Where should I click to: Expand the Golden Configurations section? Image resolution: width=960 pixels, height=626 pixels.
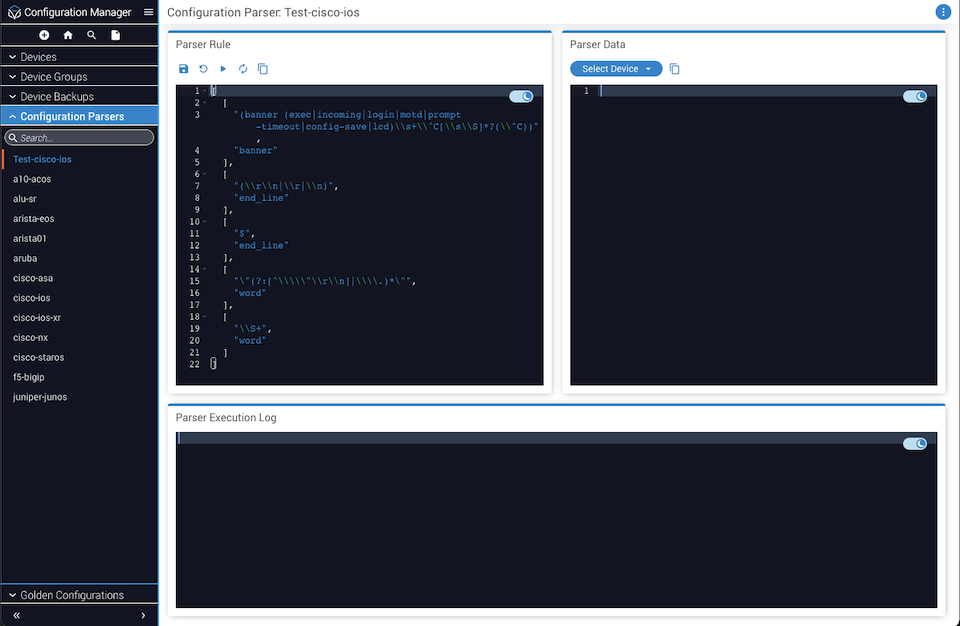click(79, 595)
